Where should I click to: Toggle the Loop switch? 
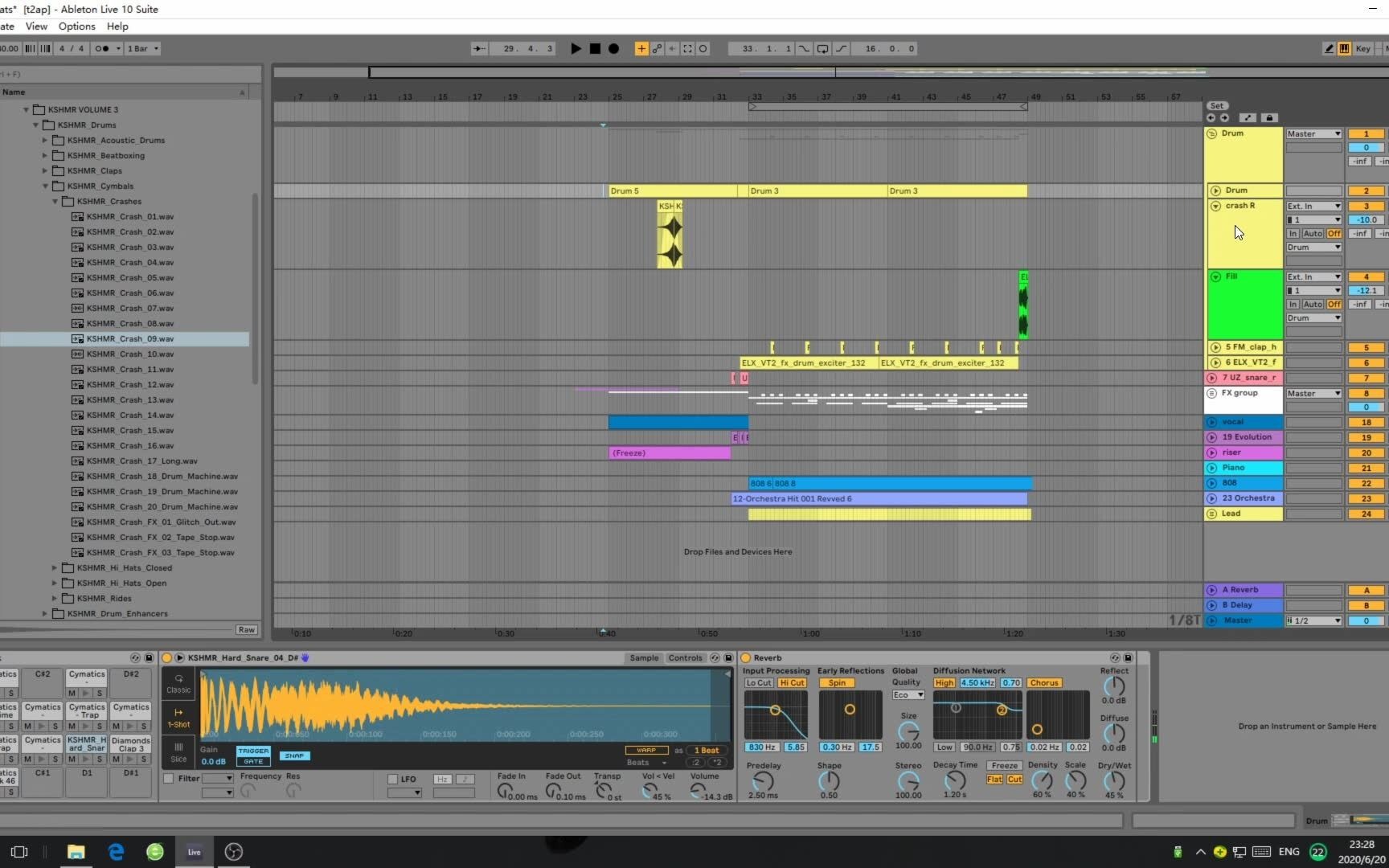pyautogui.click(x=822, y=48)
